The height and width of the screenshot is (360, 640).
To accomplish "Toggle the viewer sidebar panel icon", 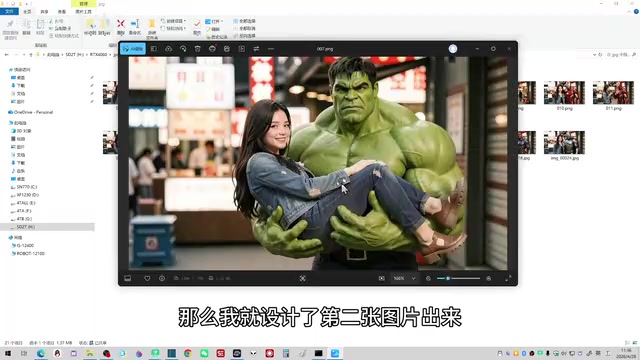I will [x=154, y=49].
